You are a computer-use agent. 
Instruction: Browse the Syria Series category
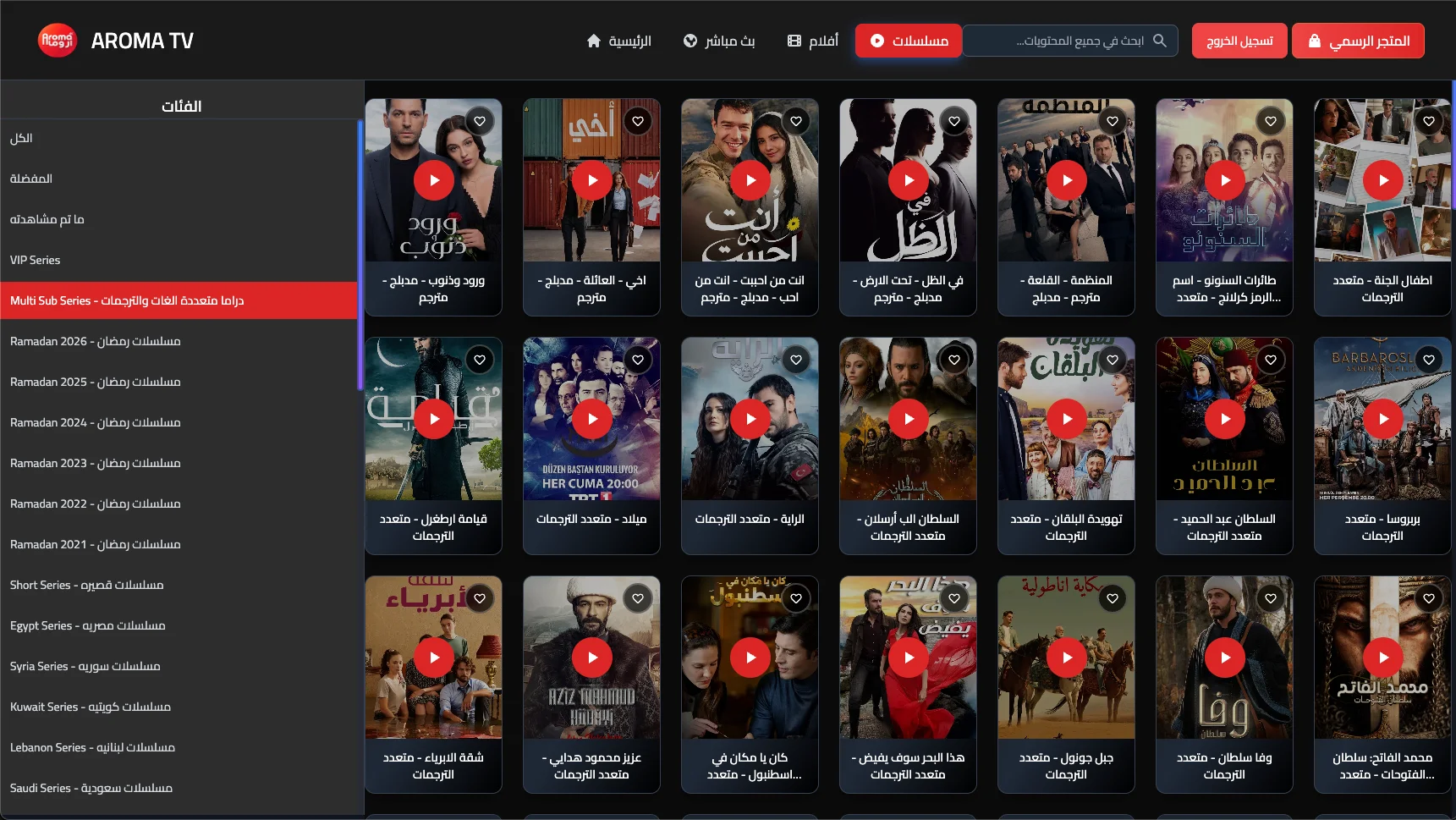click(x=179, y=666)
